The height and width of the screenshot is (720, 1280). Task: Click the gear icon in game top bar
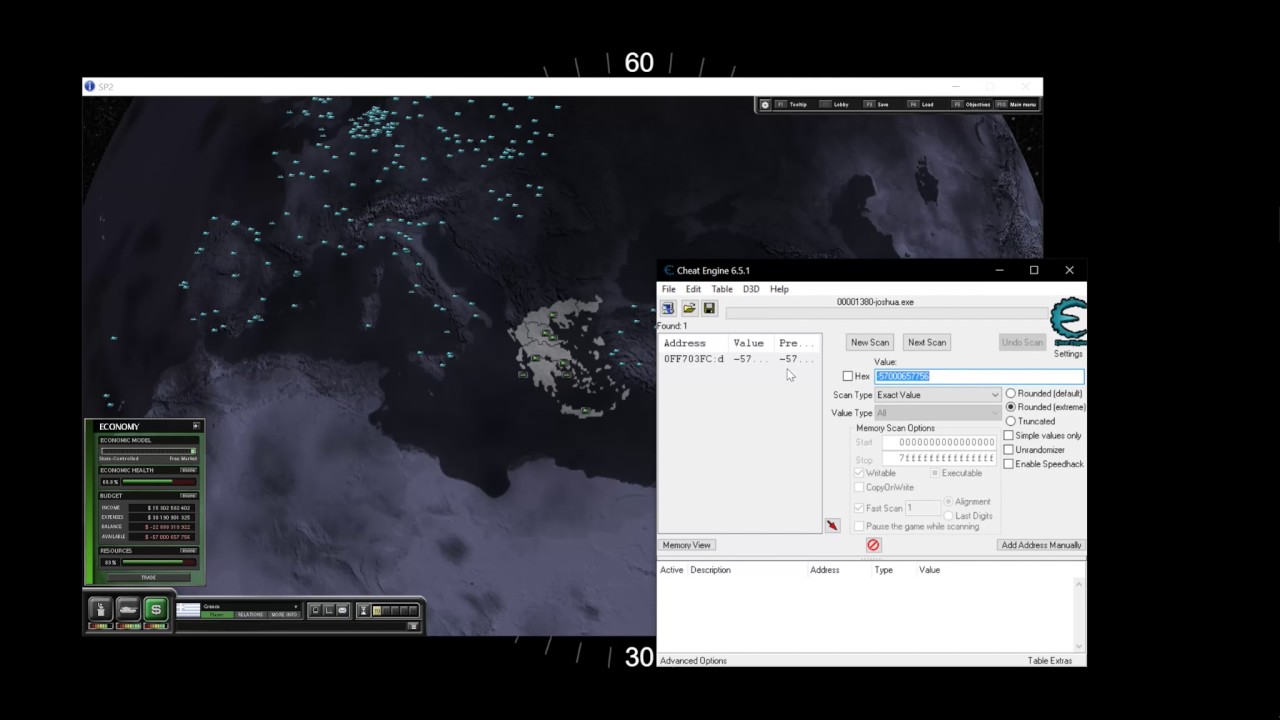click(x=765, y=104)
